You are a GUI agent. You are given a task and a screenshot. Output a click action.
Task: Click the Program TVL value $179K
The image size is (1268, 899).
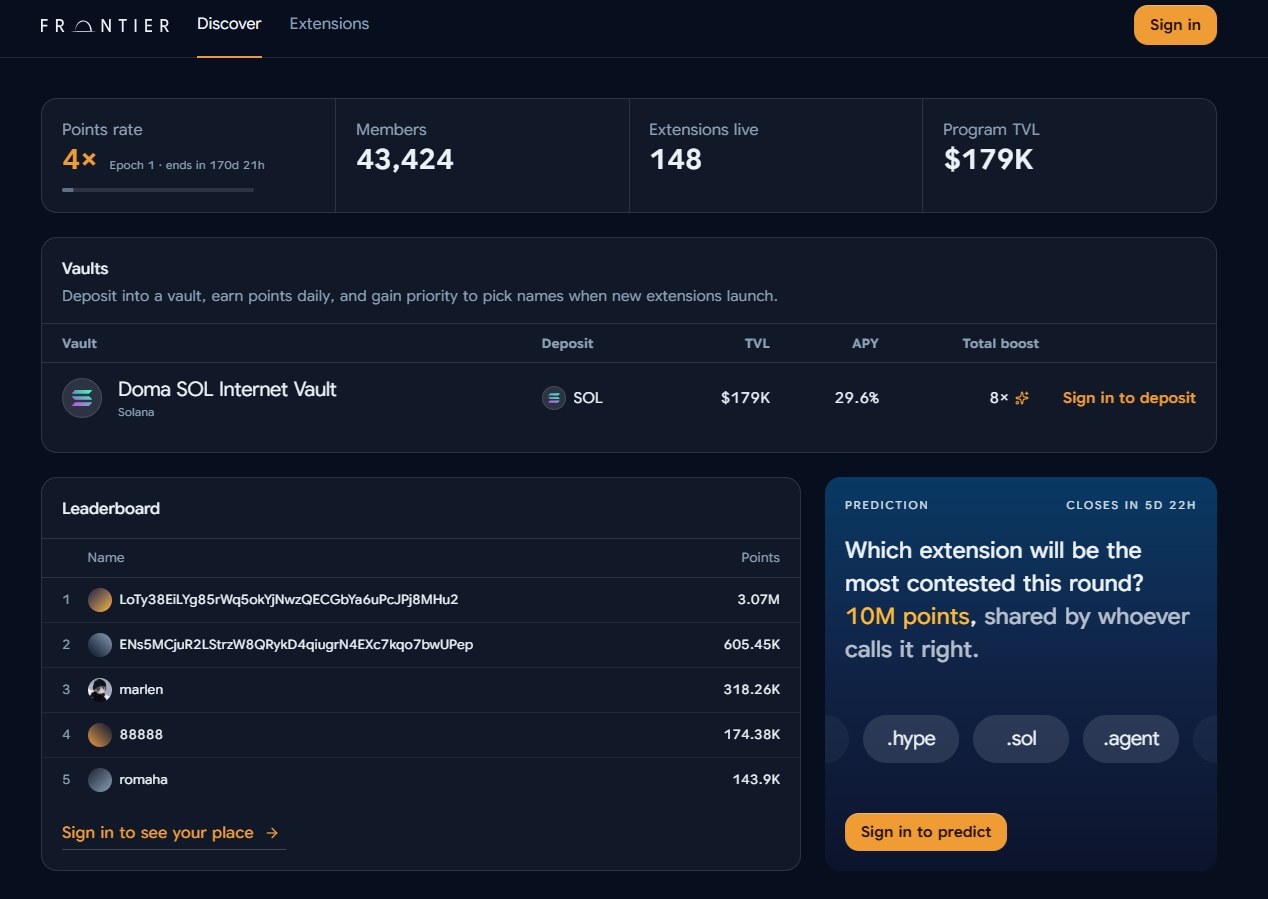click(988, 160)
